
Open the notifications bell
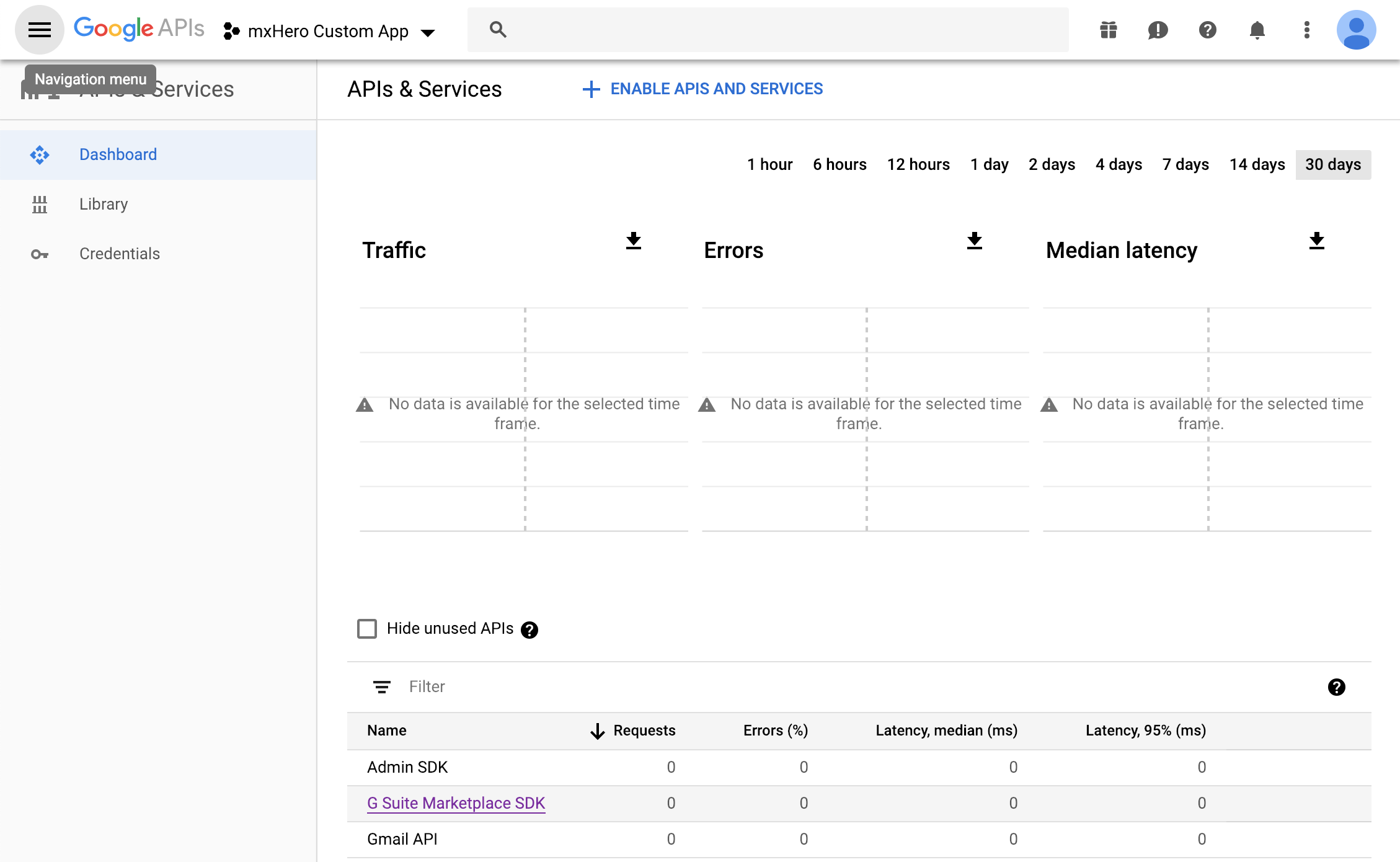coord(1257,30)
